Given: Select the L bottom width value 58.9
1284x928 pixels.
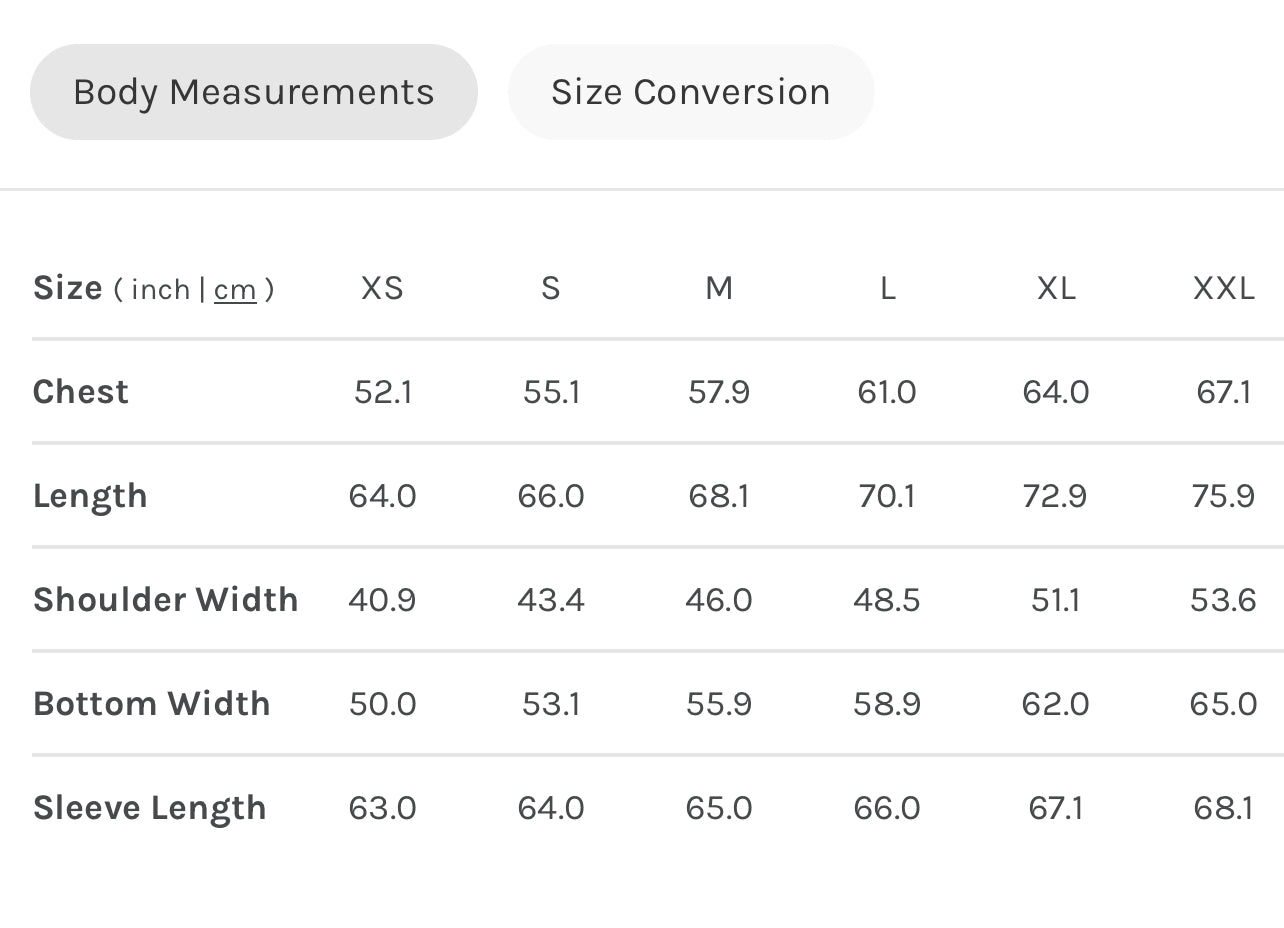Looking at the screenshot, I should coord(887,703).
